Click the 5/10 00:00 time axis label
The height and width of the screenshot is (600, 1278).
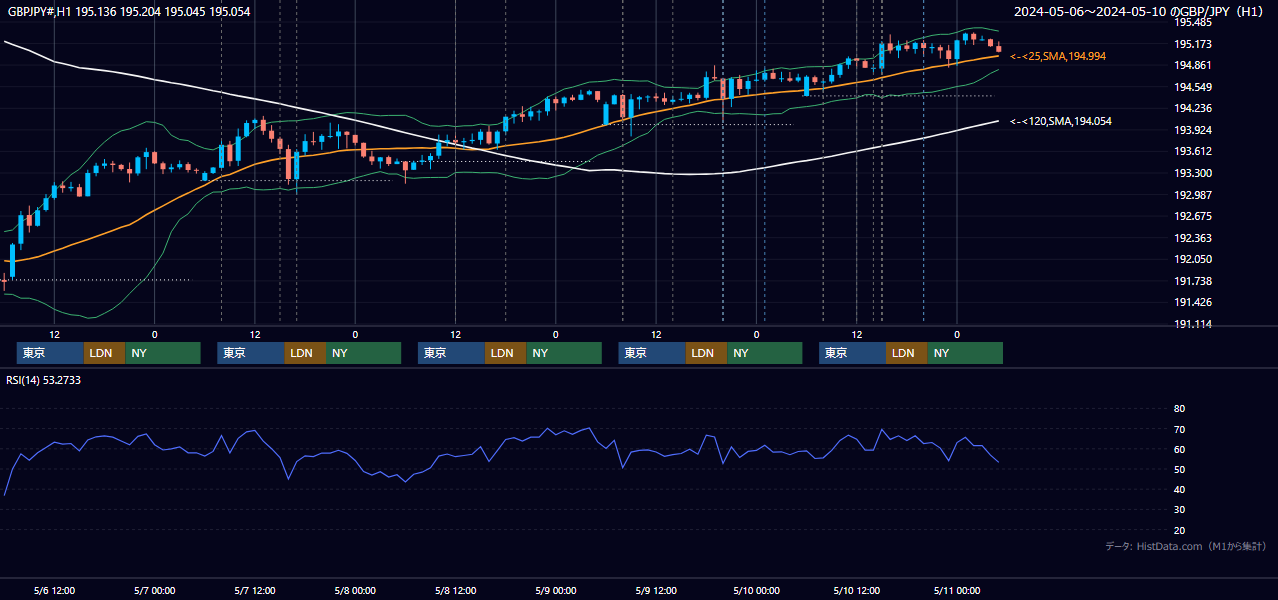pyautogui.click(x=756, y=590)
